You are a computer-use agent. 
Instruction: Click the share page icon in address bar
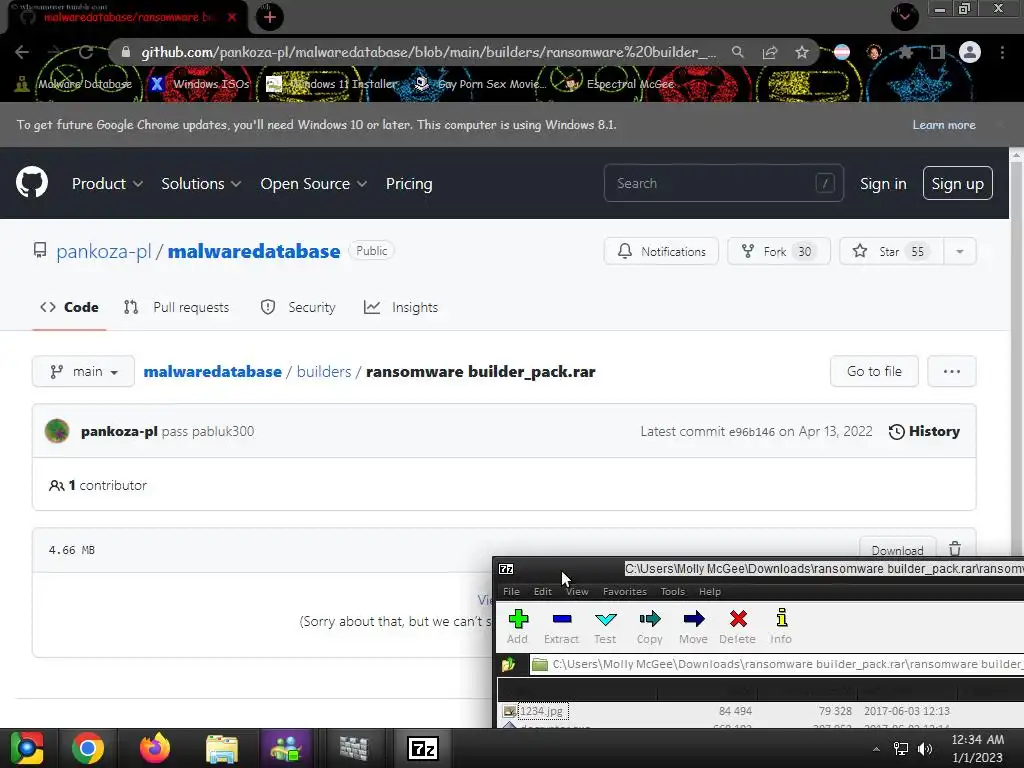tap(770, 52)
